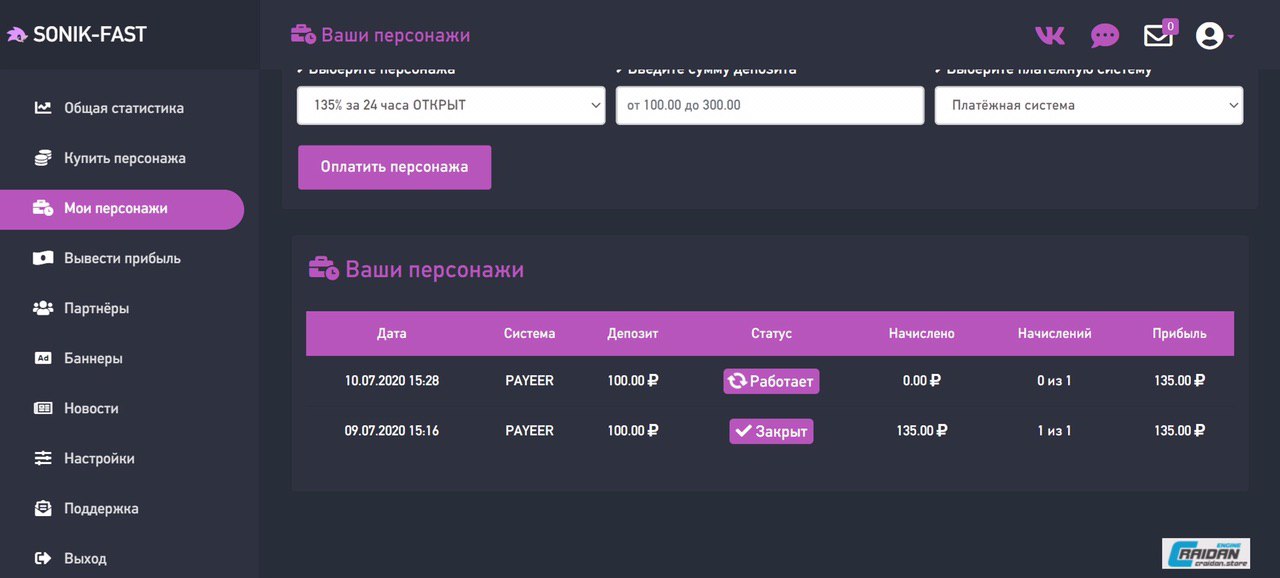Click the Оплатить персонажа button
The image size is (1280, 578).
point(394,167)
